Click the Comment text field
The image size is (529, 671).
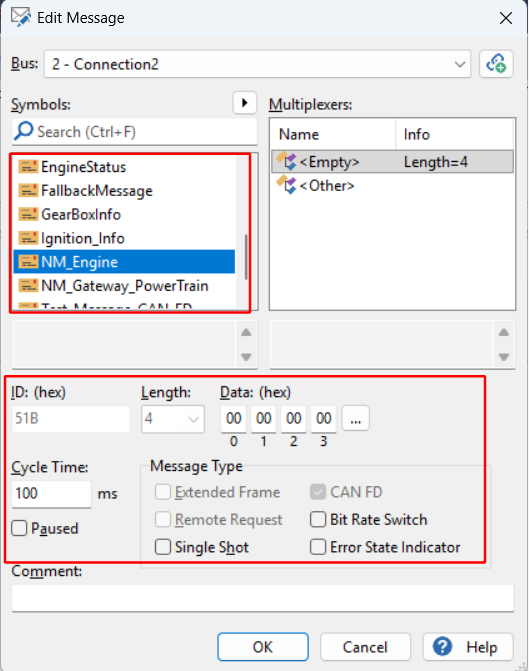click(x=263, y=598)
